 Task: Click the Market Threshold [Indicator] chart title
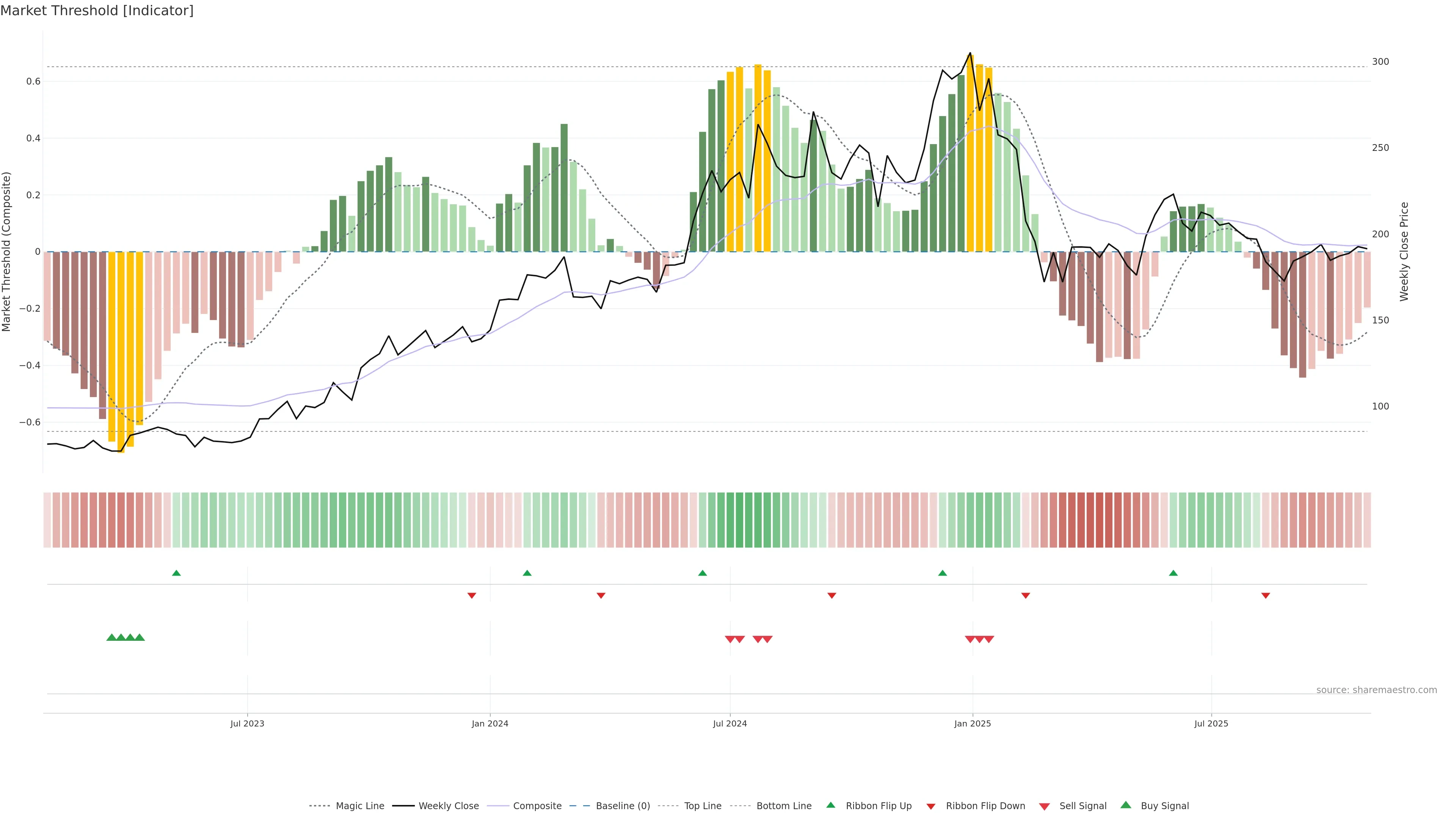[97, 11]
